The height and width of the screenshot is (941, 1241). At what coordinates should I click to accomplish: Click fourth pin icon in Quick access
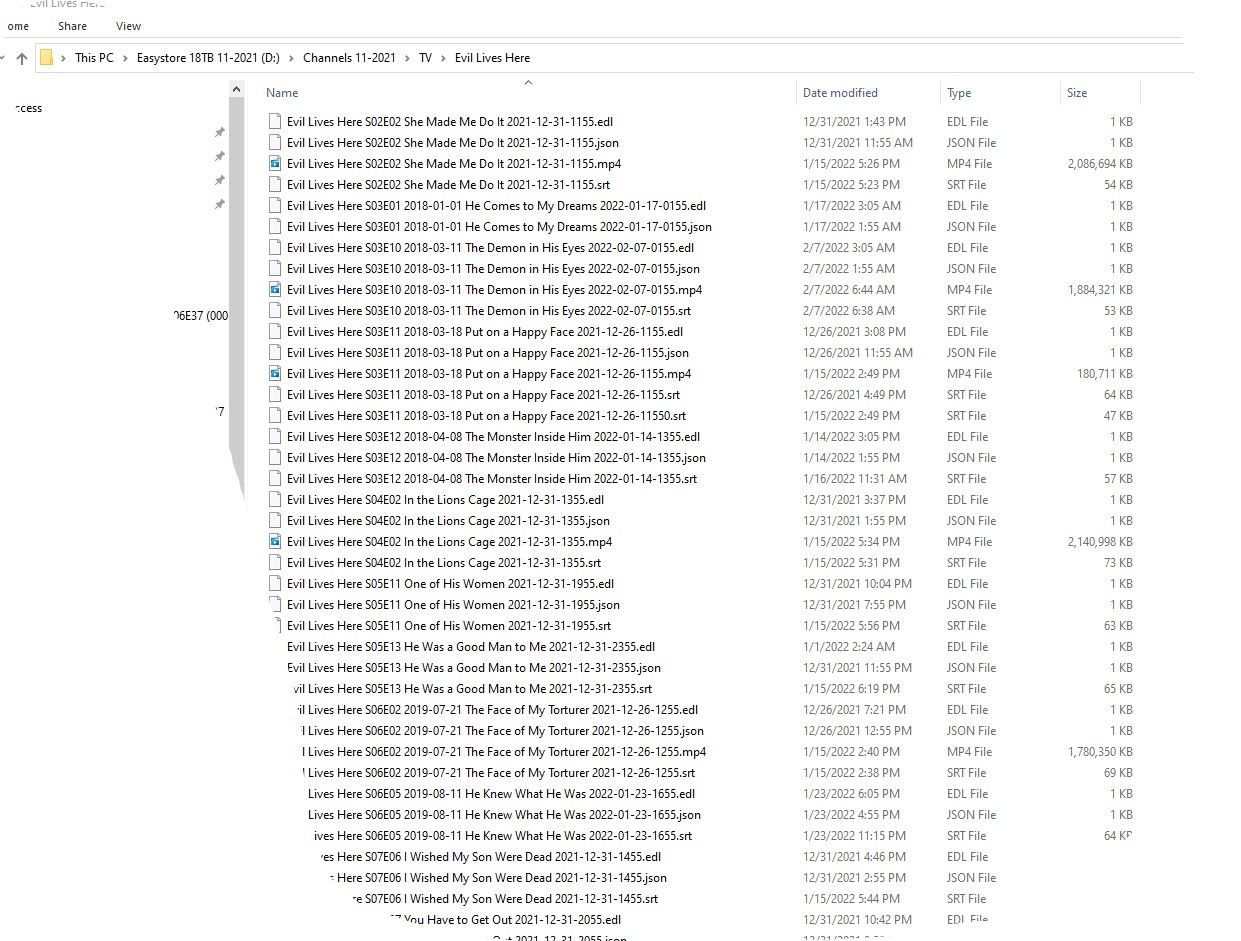(219, 204)
